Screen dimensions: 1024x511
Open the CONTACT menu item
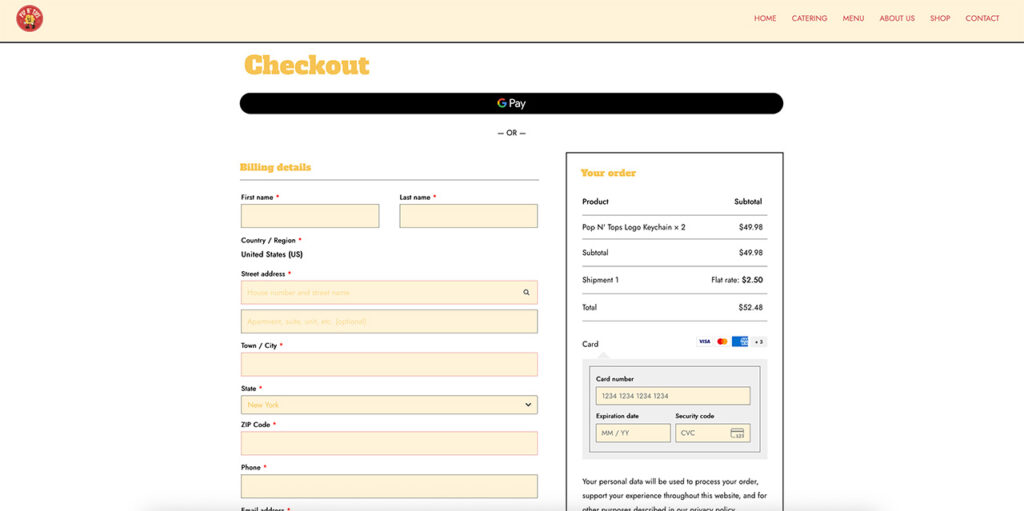click(982, 18)
